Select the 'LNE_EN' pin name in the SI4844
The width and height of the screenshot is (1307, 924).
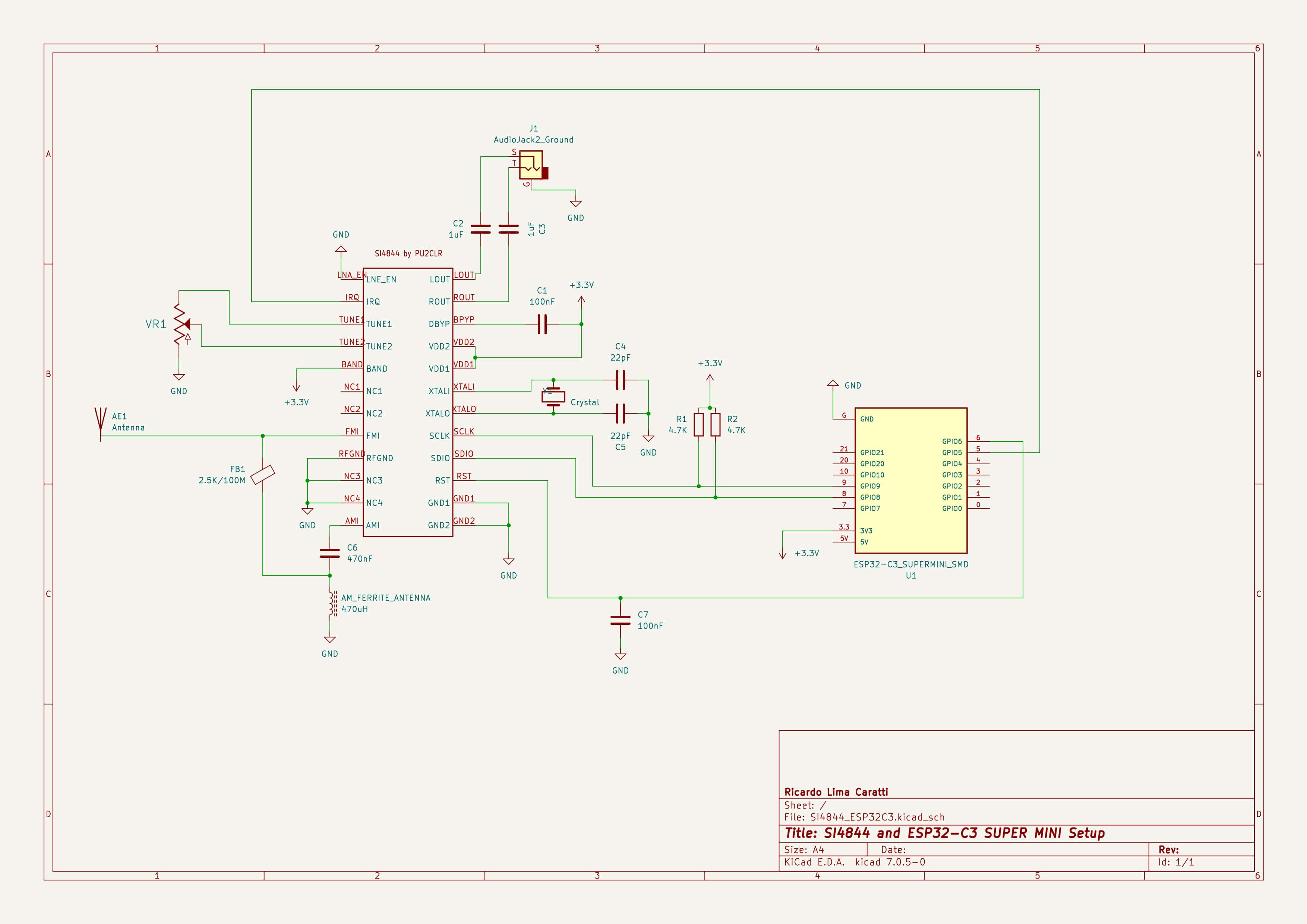pos(381,279)
